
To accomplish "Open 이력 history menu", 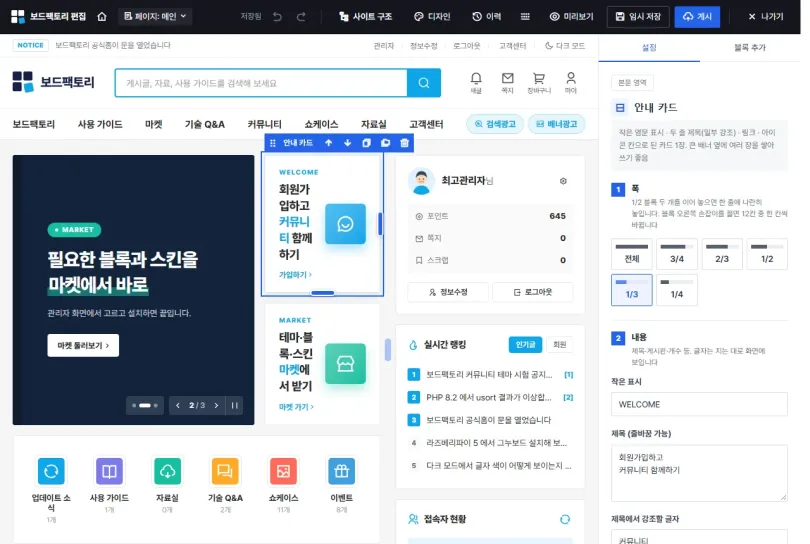I will (x=487, y=17).
